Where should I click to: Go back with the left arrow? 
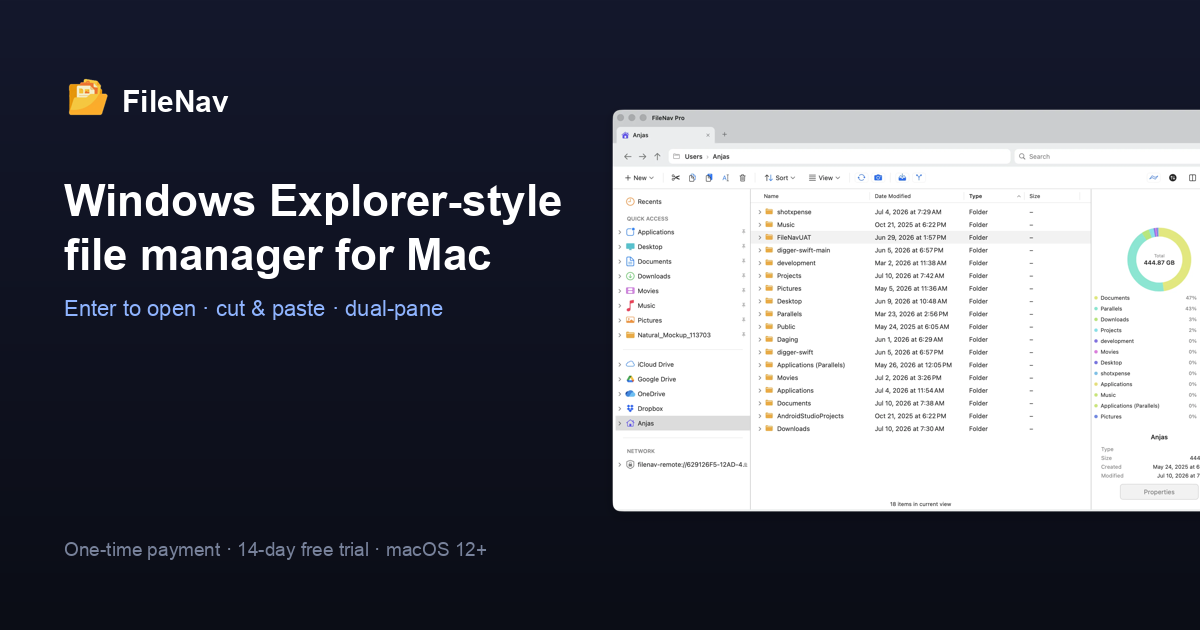[x=628, y=156]
